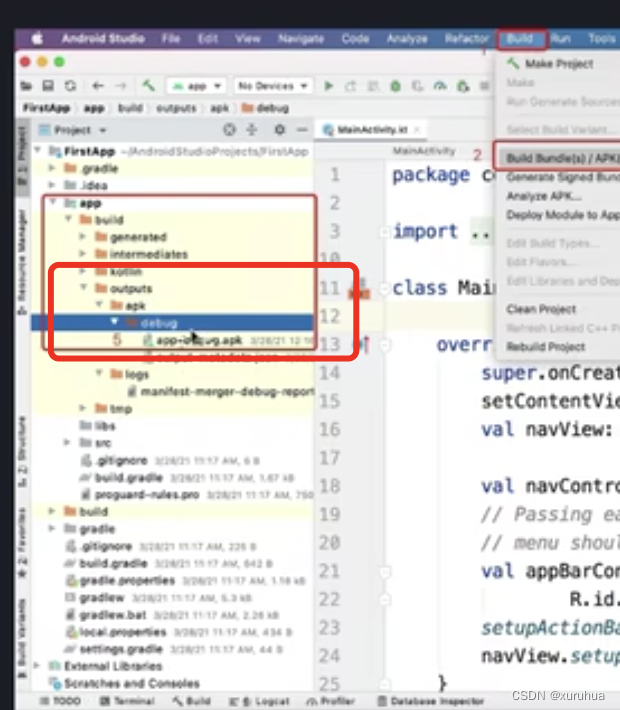This screenshot has width=620, height=710.
Task: Open the Apple menu
Action: [37, 39]
